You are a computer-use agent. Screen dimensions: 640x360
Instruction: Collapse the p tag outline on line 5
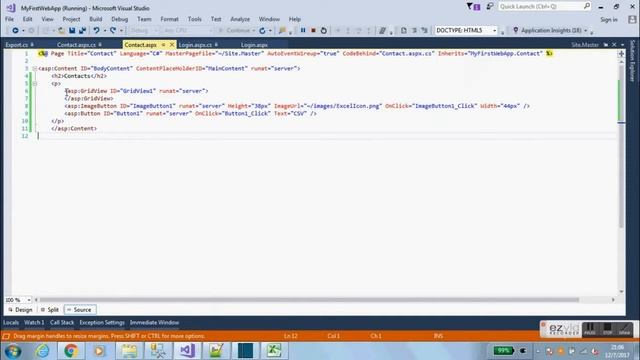35,83
